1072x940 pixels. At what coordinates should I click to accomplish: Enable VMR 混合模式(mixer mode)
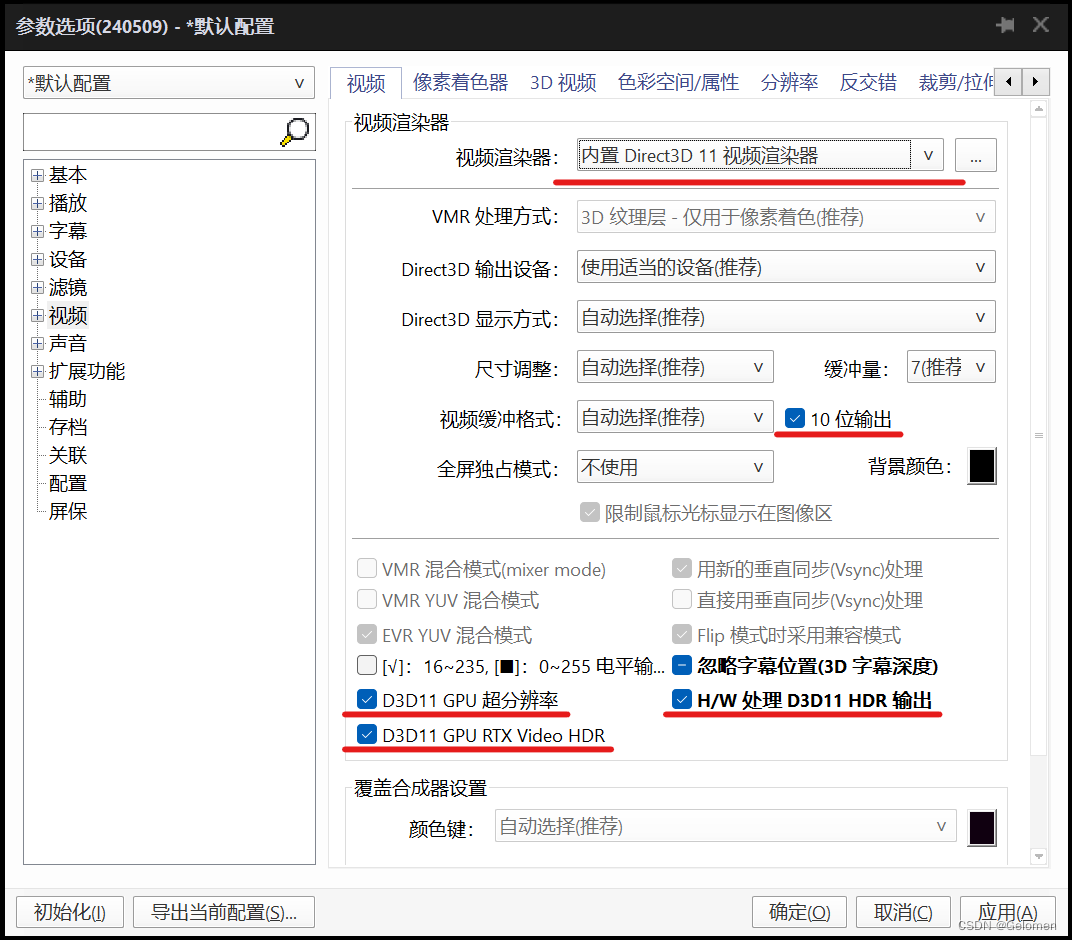click(368, 568)
